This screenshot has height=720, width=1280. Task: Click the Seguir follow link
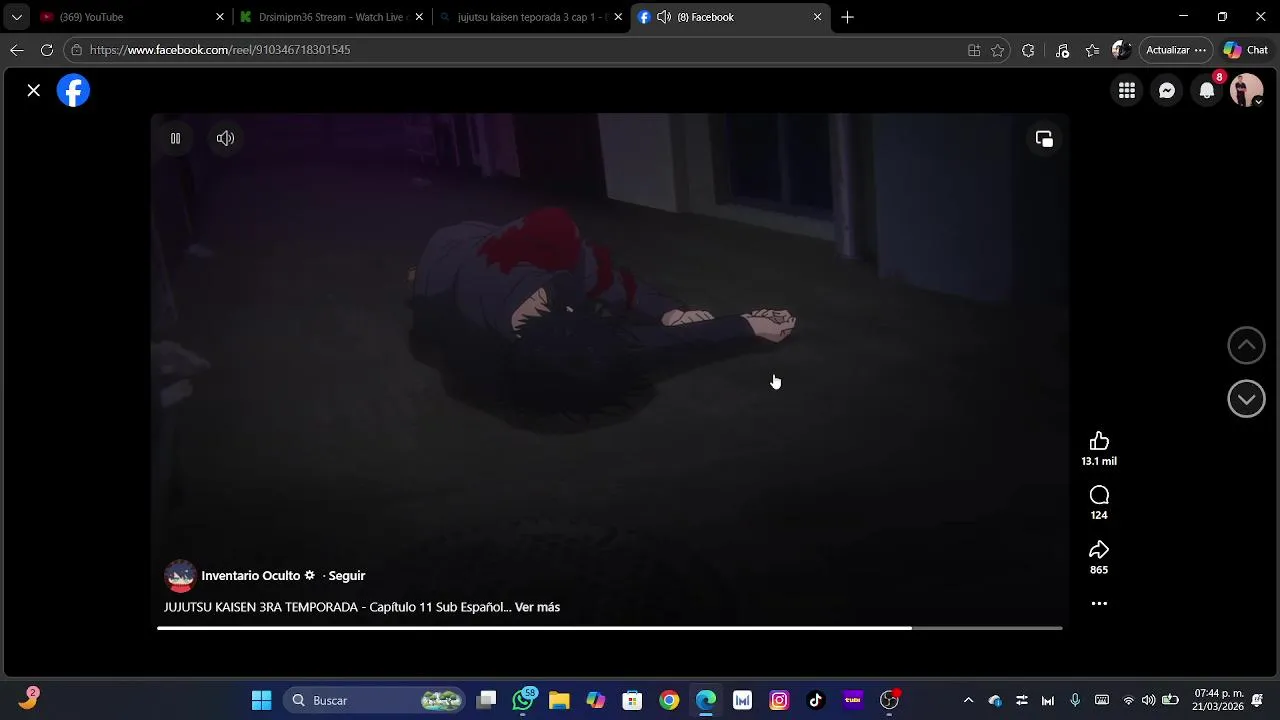(347, 576)
